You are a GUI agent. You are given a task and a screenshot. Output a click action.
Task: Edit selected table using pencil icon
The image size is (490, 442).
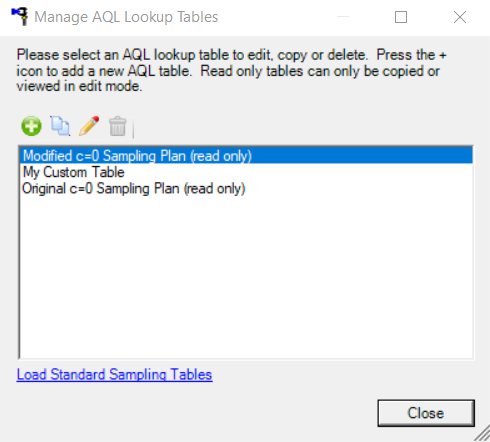point(89,126)
